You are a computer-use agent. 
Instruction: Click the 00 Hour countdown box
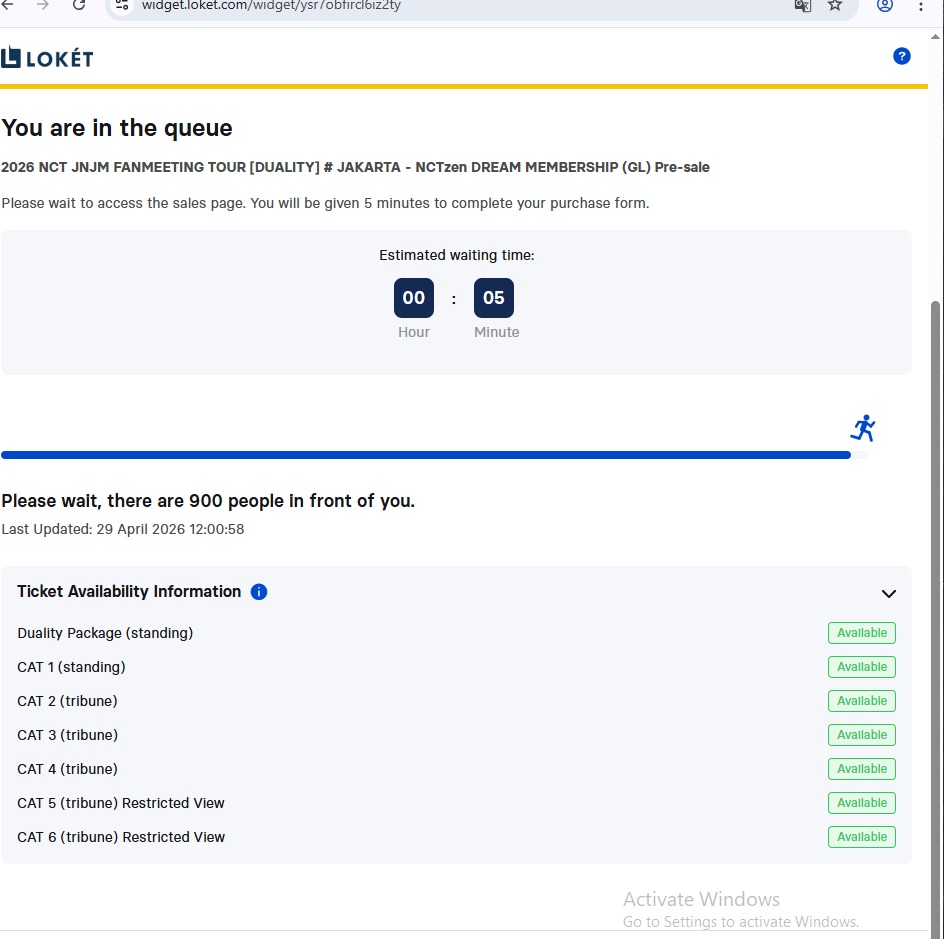coord(414,297)
